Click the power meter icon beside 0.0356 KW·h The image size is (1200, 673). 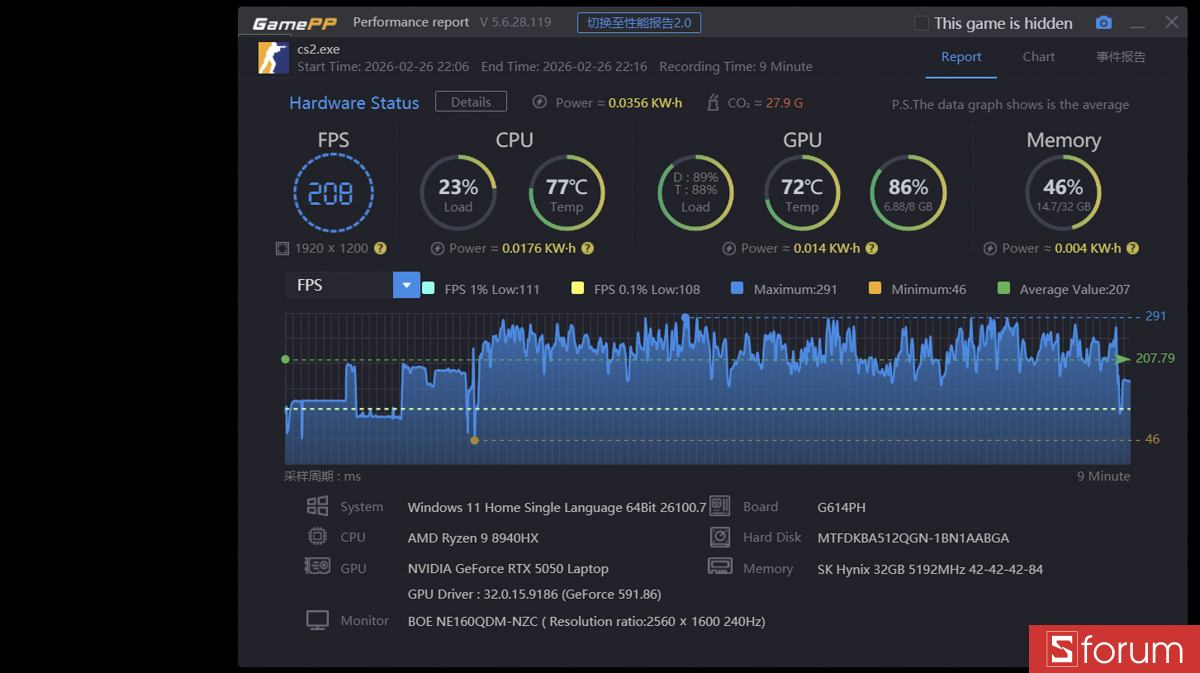click(540, 102)
